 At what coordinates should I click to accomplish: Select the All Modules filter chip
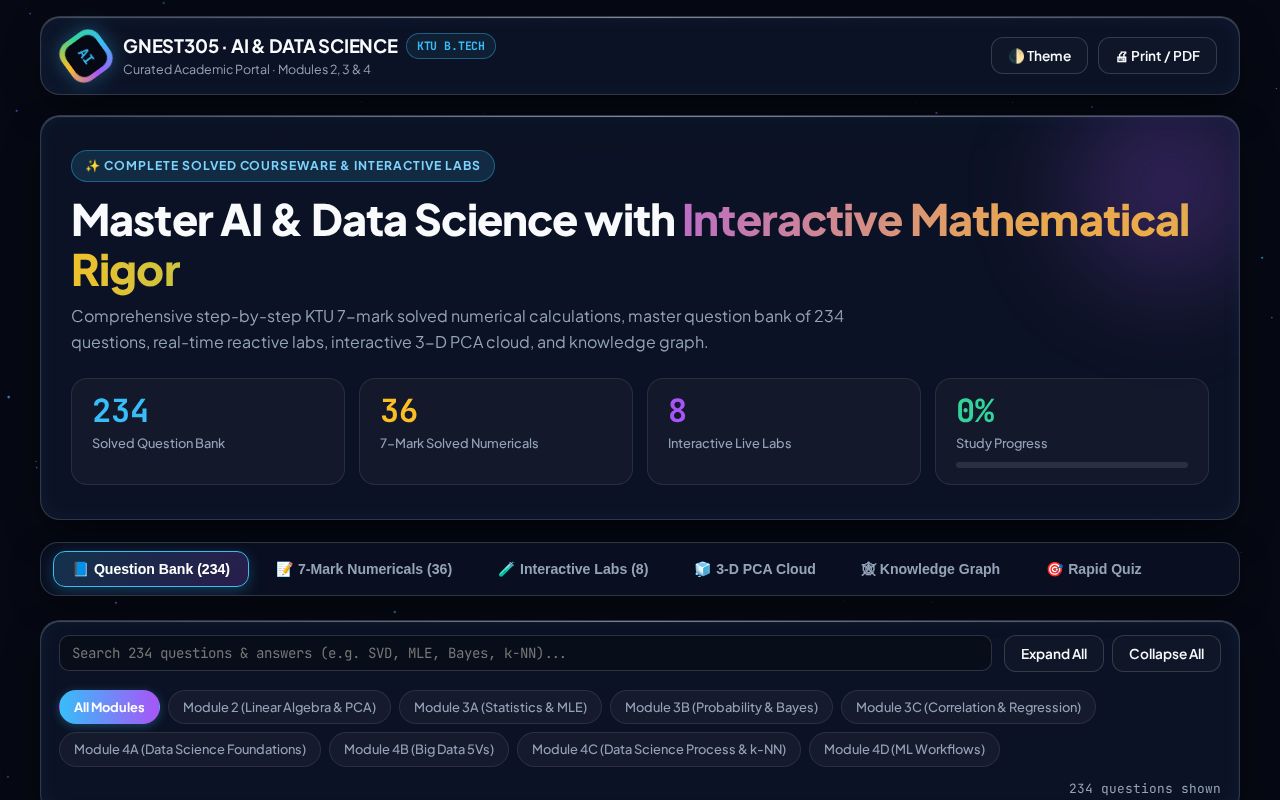[109, 707]
